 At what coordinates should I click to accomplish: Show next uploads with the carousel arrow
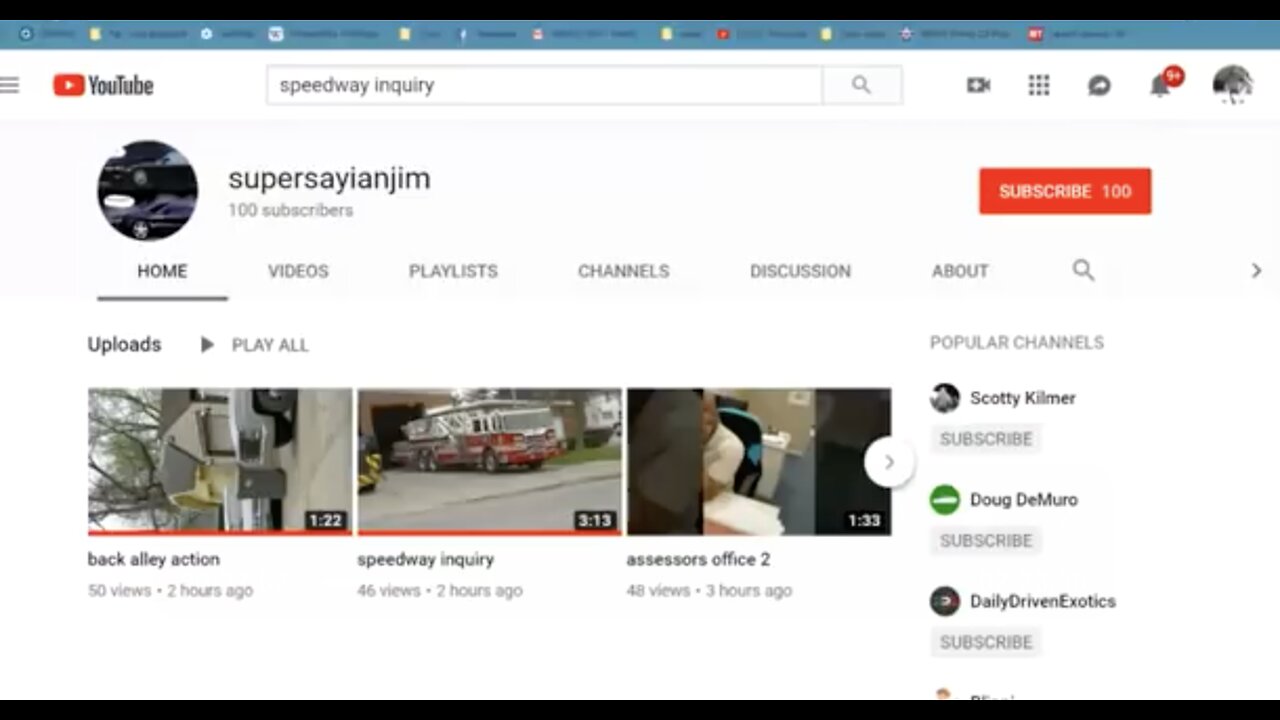(x=888, y=462)
